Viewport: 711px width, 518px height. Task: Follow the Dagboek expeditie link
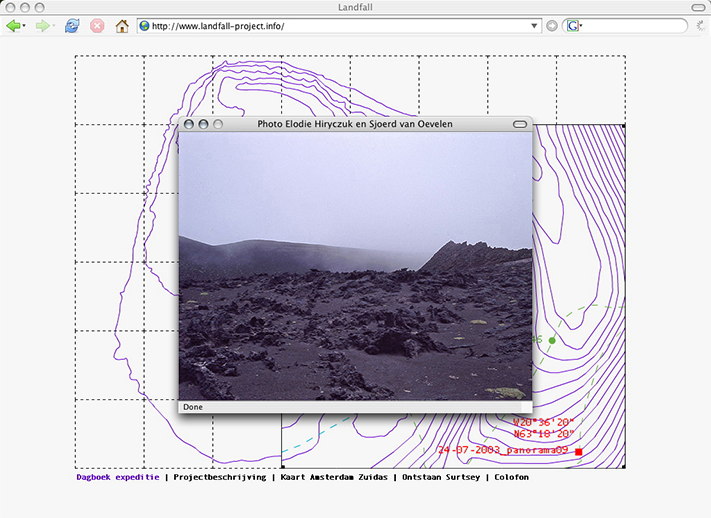tap(117, 477)
